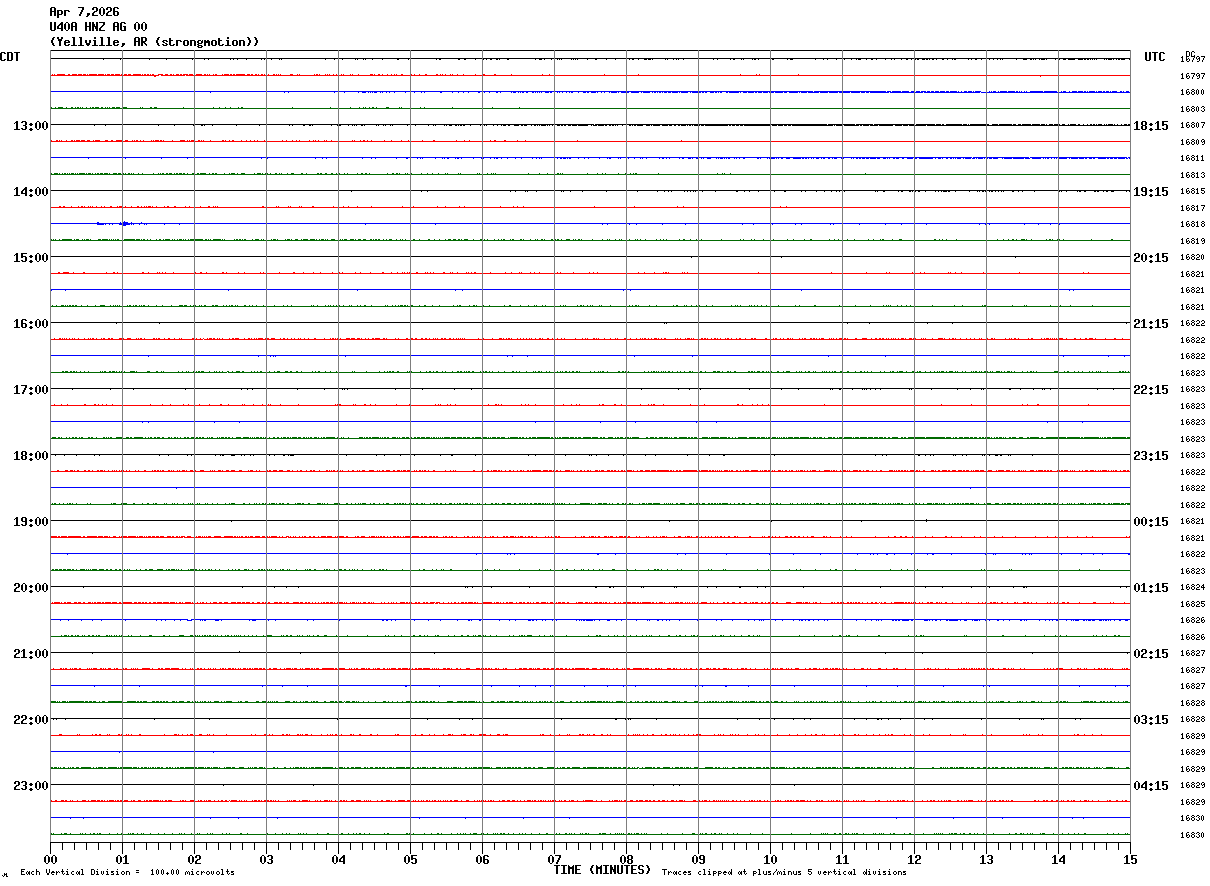1210x886 pixels.
Task: Click the 04 minute axis tick label
Action: [339, 860]
